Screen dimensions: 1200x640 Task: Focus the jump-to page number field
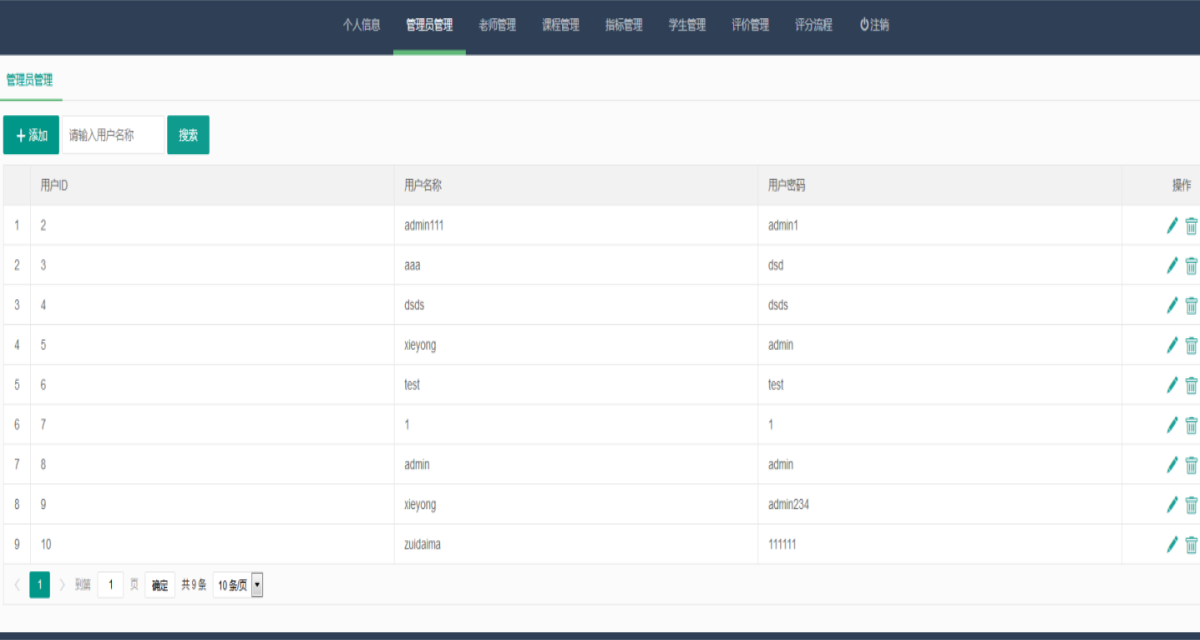tap(110, 585)
